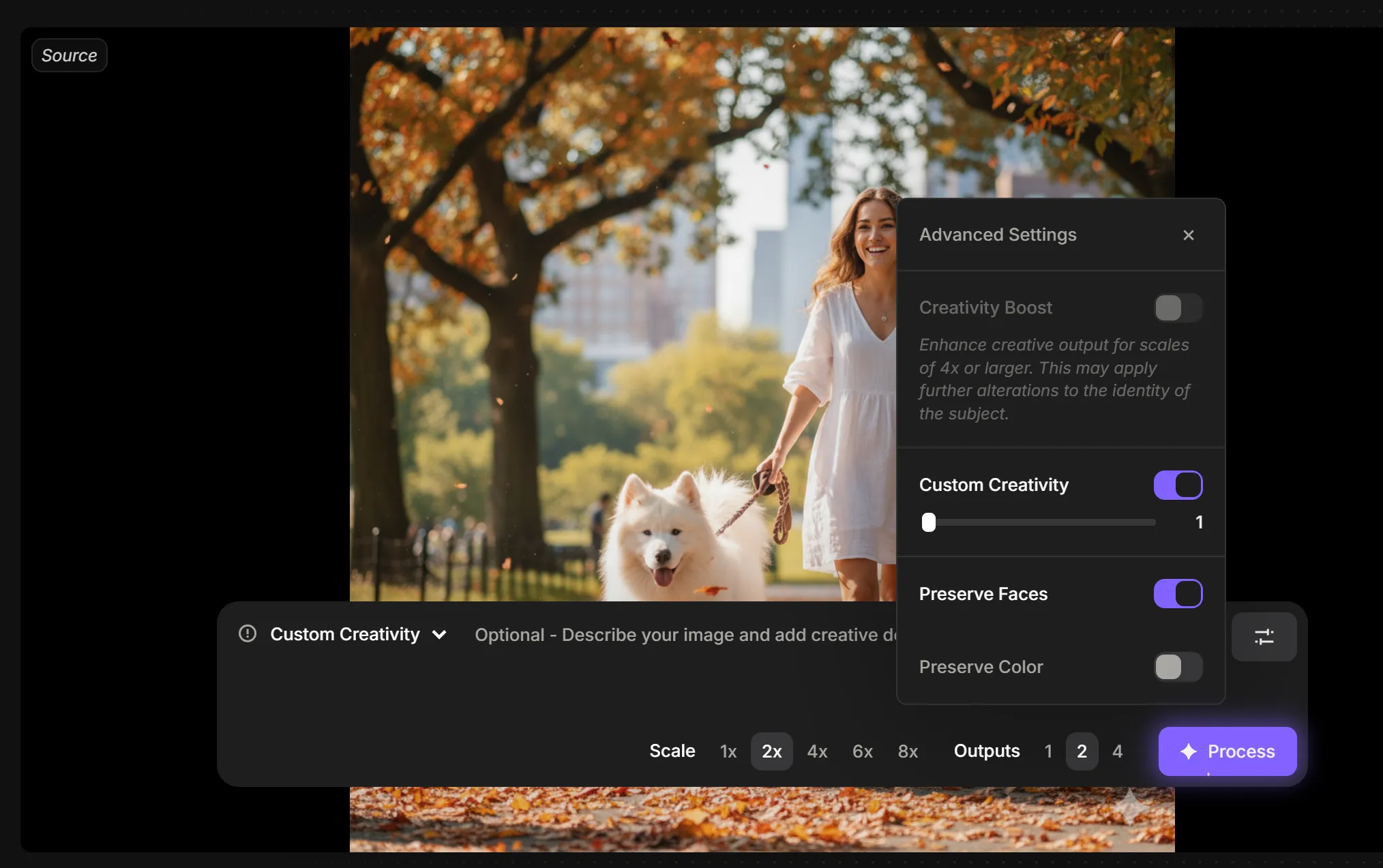Click the sparkle icon on Process button
Screen dimensions: 1383x868
1189,751
